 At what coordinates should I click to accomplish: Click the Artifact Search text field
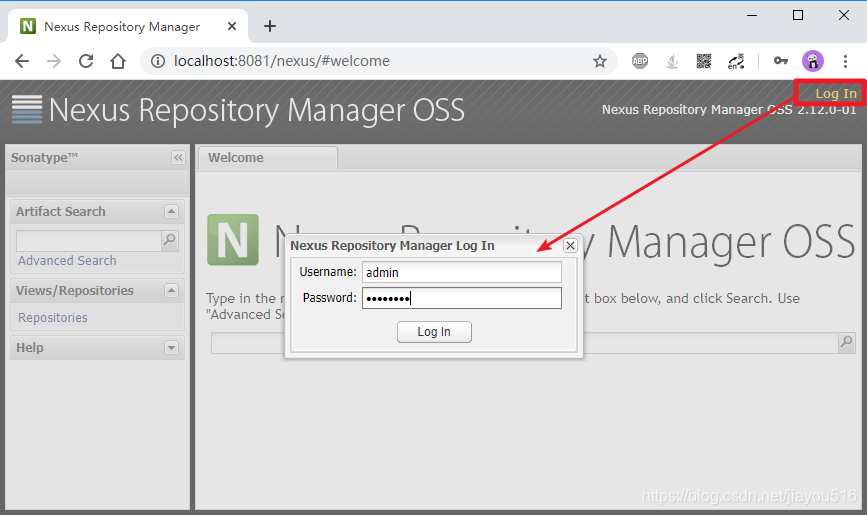[x=88, y=241]
